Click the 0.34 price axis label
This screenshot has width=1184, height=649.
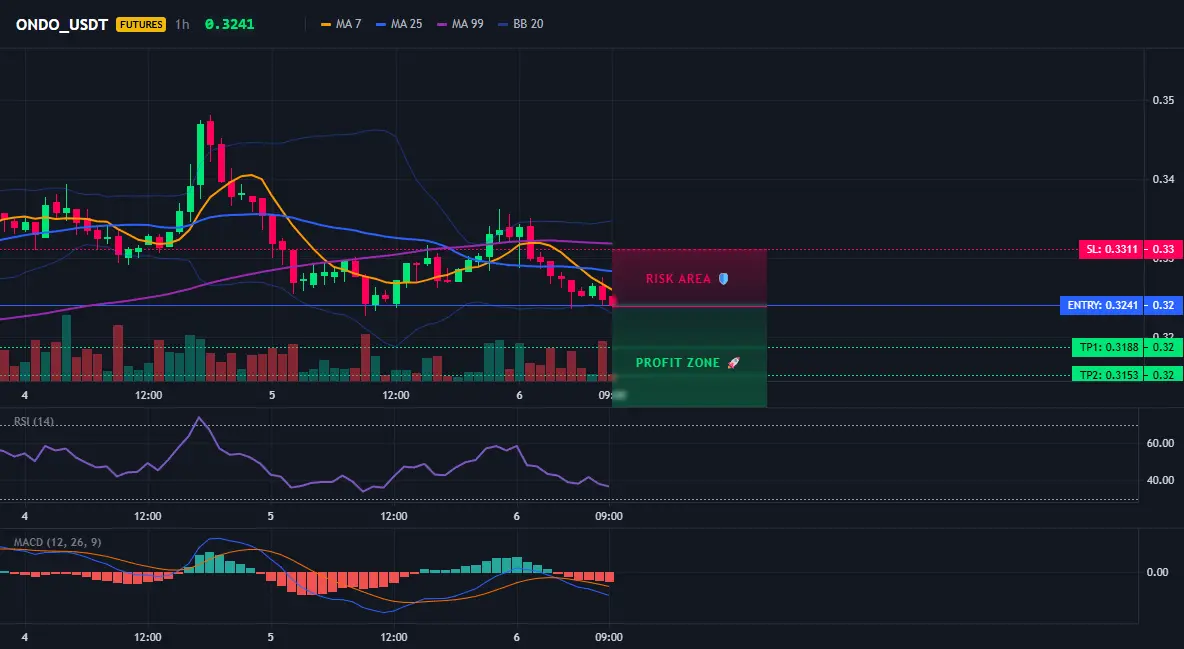(x=1163, y=179)
